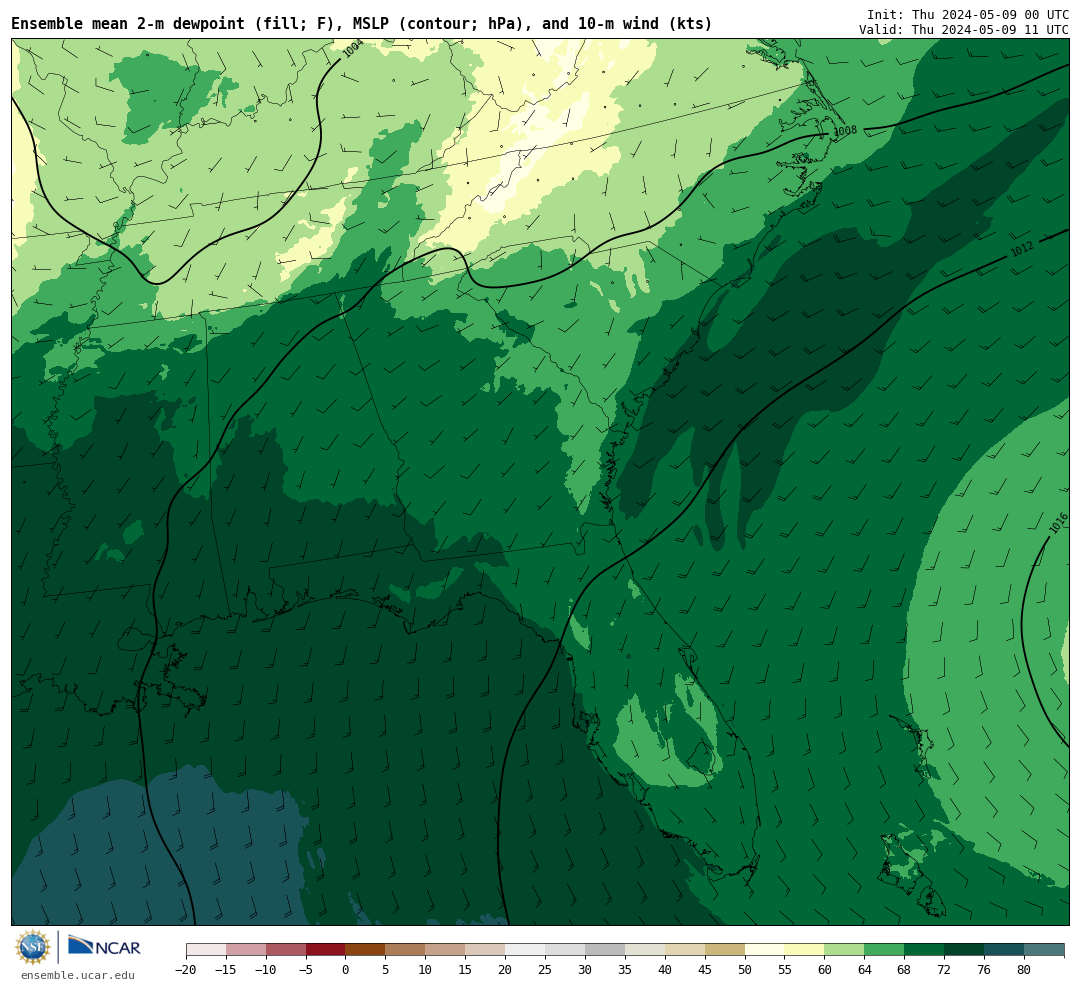Pick the -15 to -10 pink swatch
This screenshot has width=1080, height=988.
pyautogui.click(x=246, y=950)
